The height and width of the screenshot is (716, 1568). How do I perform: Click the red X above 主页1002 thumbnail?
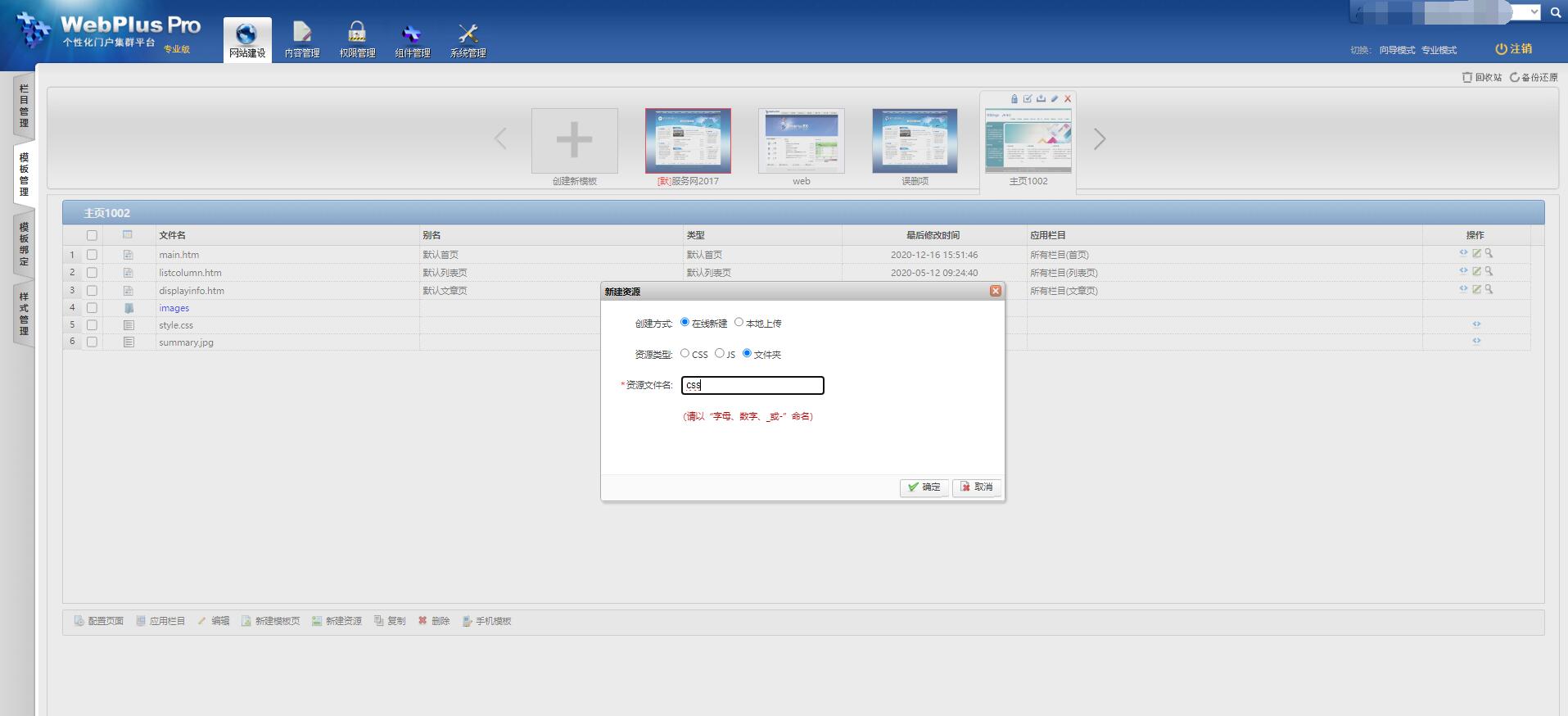1068,99
